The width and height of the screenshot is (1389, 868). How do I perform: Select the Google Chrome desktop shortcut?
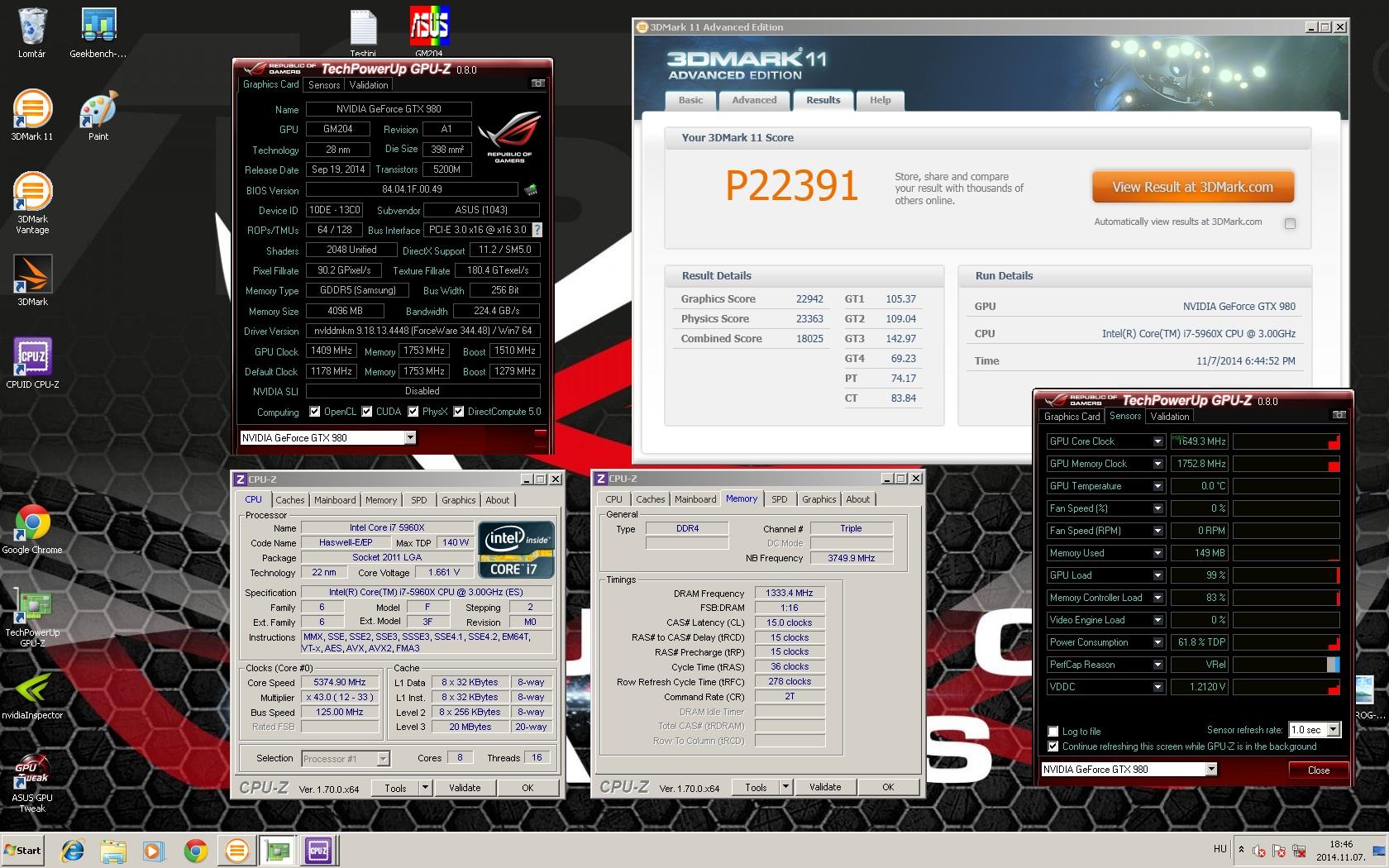pyautogui.click(x=32, y=529)
